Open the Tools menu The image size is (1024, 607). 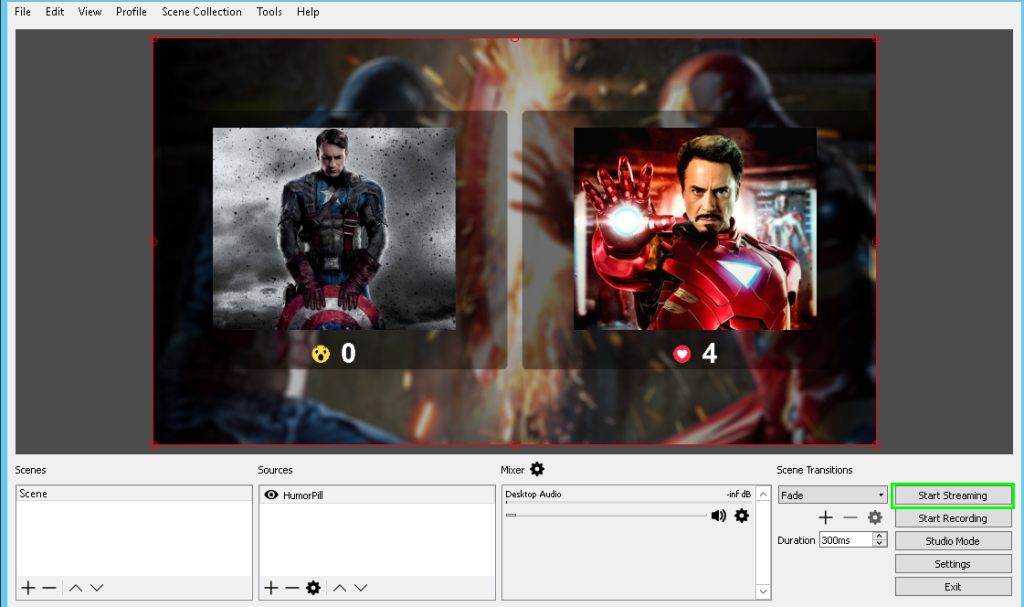pyautogui.click(x=269, y=12)
